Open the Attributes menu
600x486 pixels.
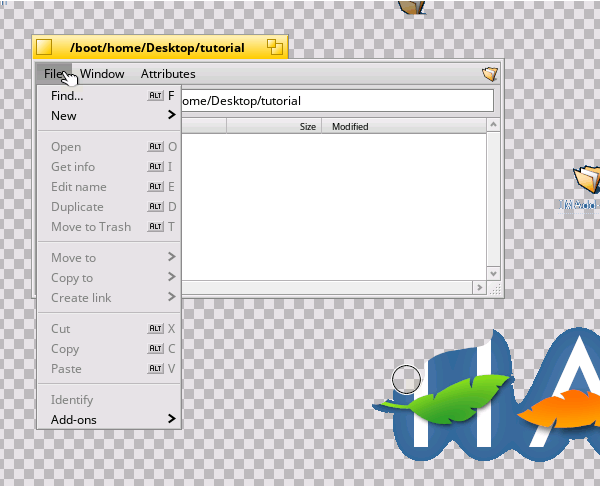(168, 74)
